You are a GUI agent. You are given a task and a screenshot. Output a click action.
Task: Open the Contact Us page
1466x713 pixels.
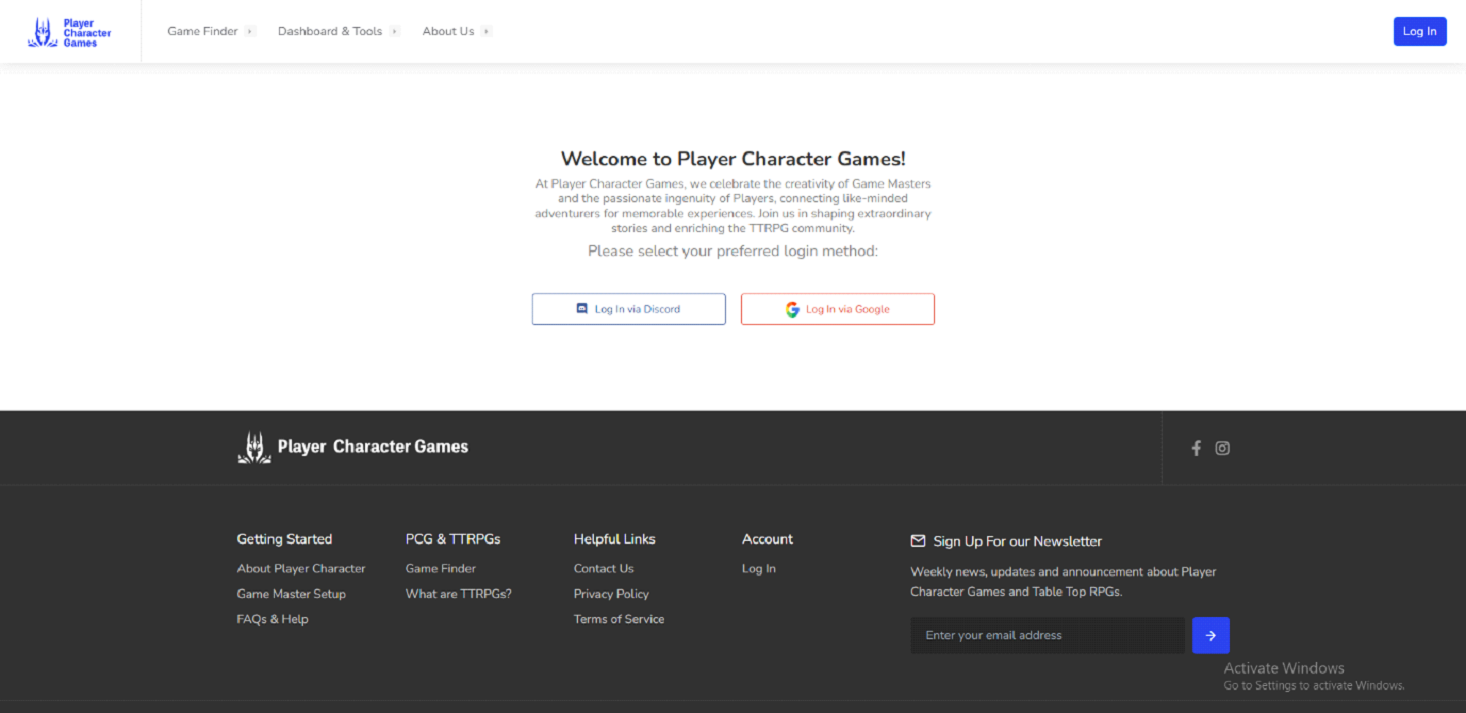click(603, 568)
